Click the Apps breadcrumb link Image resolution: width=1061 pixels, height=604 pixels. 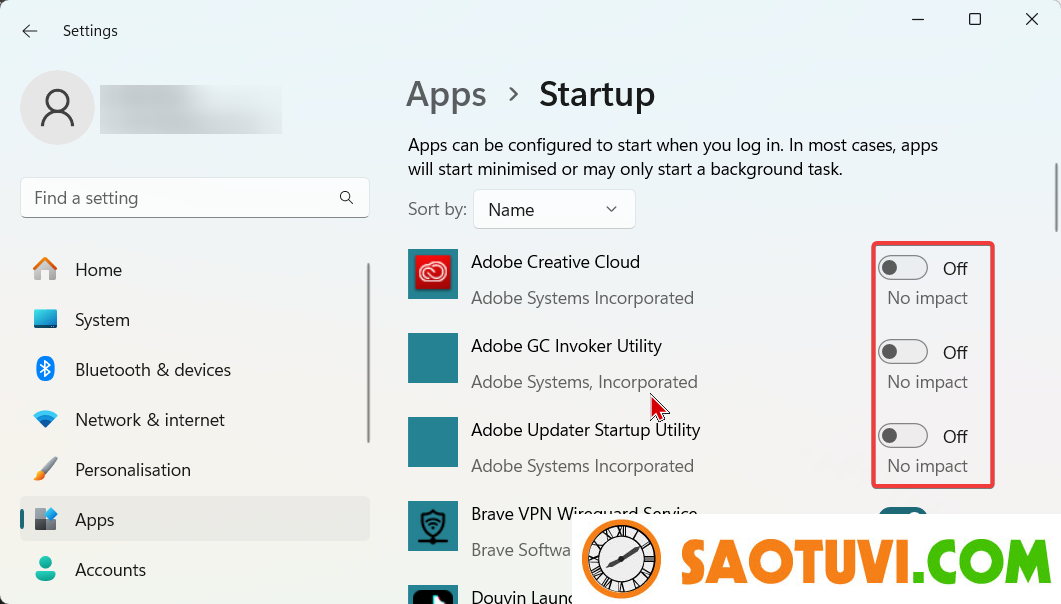(446, 94)
